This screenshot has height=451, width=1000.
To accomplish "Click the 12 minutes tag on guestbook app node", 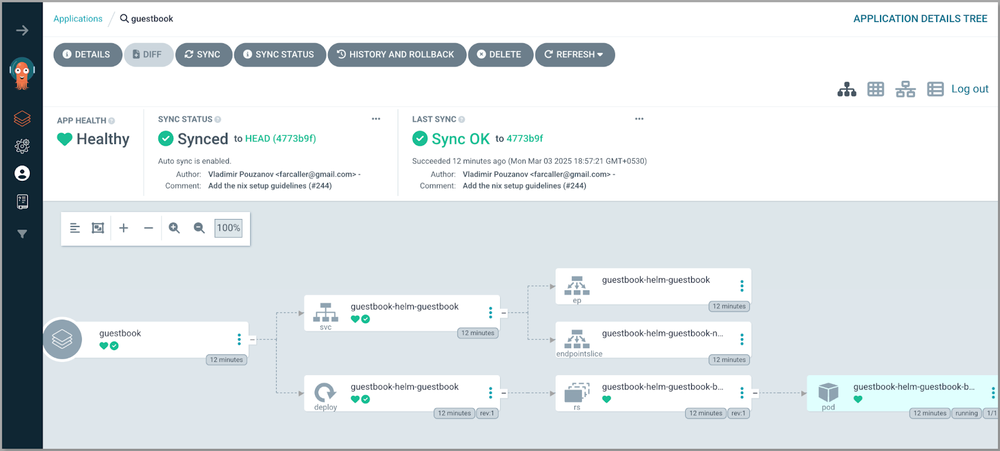I will click(x=226, y=360).
